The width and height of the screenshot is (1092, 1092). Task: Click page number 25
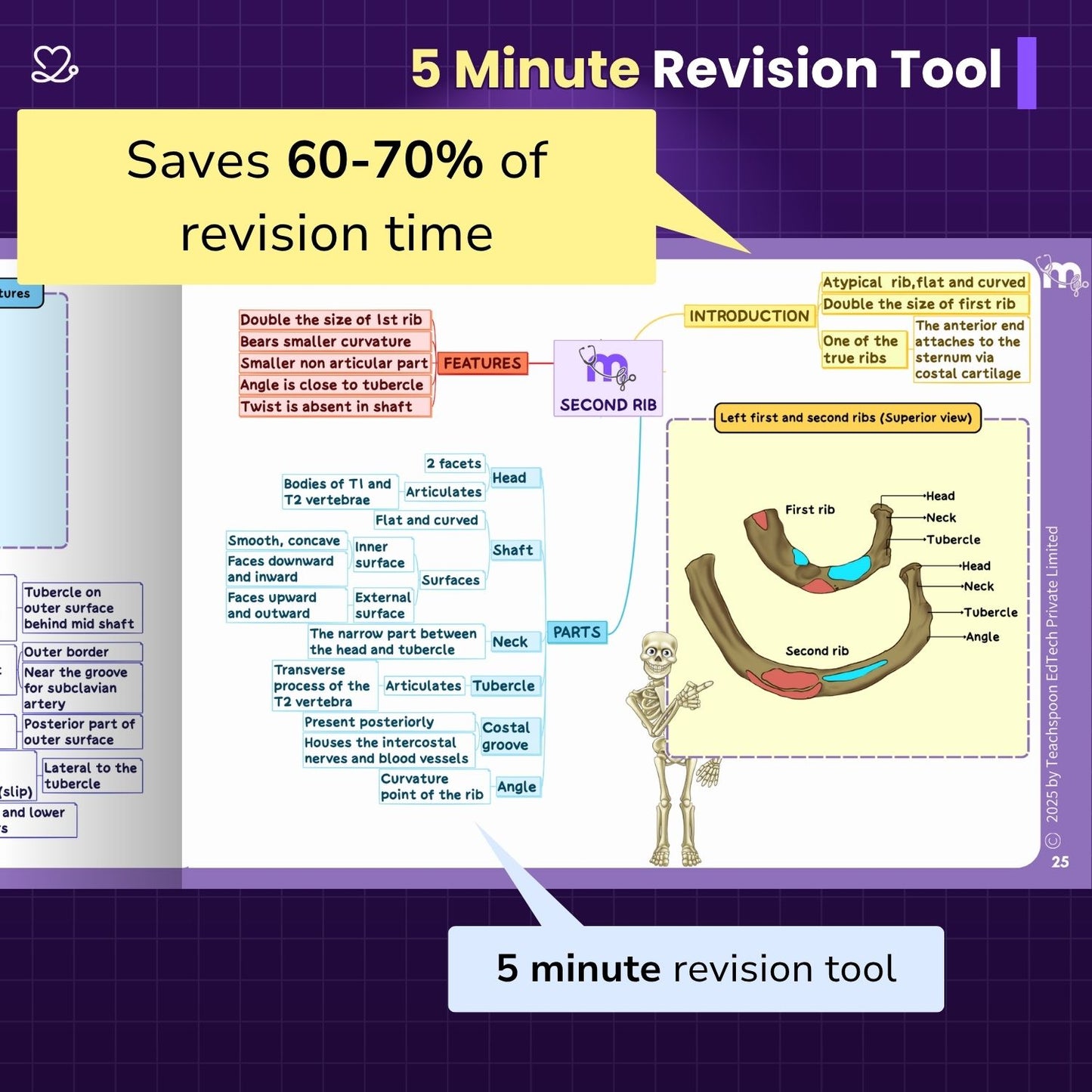[1060, 862]
